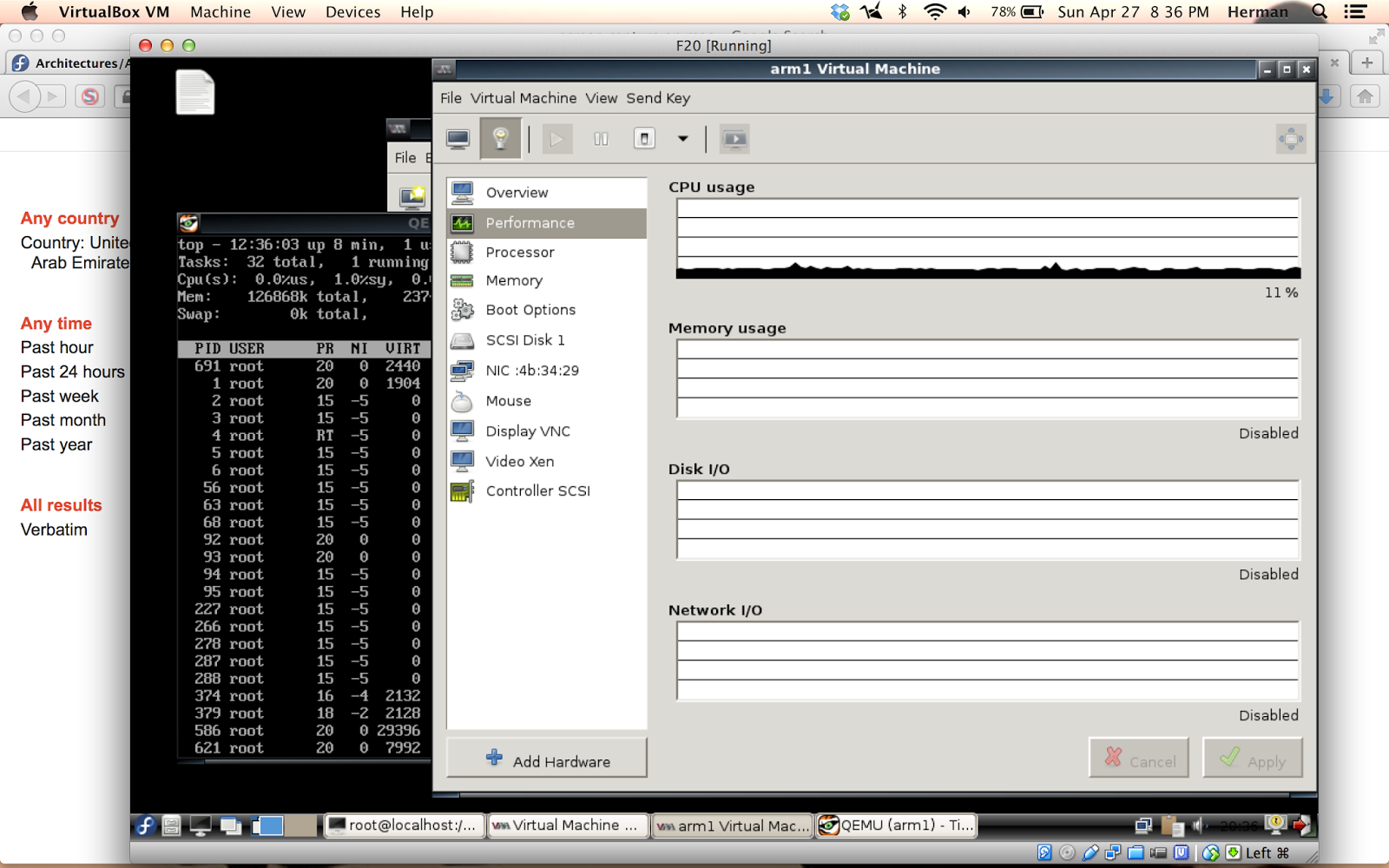Click the Dropbox menu bar icon

pyautogui.click(x=839, y=12)
